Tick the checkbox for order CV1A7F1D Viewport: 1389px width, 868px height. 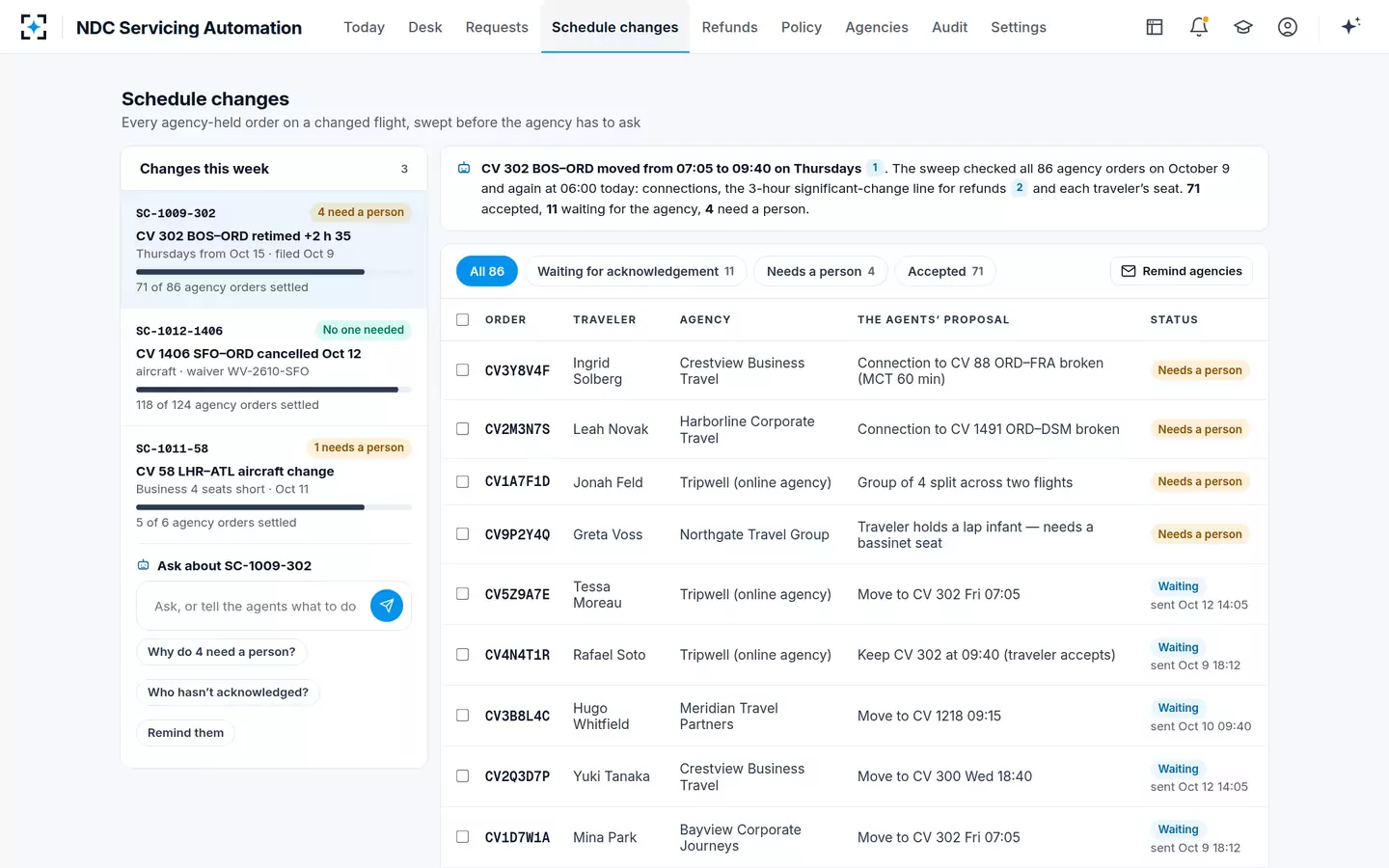(463, 482)
